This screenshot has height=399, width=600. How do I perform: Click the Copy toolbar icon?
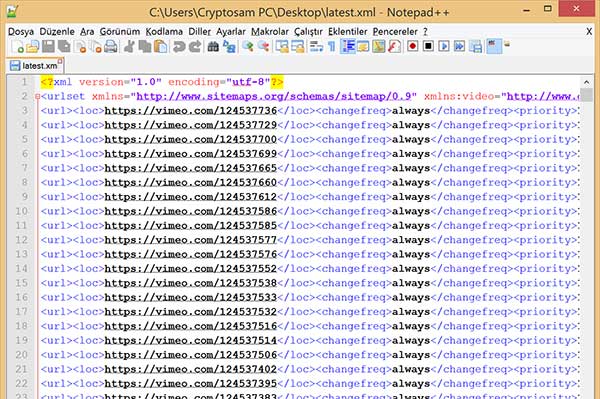point(145,46)
